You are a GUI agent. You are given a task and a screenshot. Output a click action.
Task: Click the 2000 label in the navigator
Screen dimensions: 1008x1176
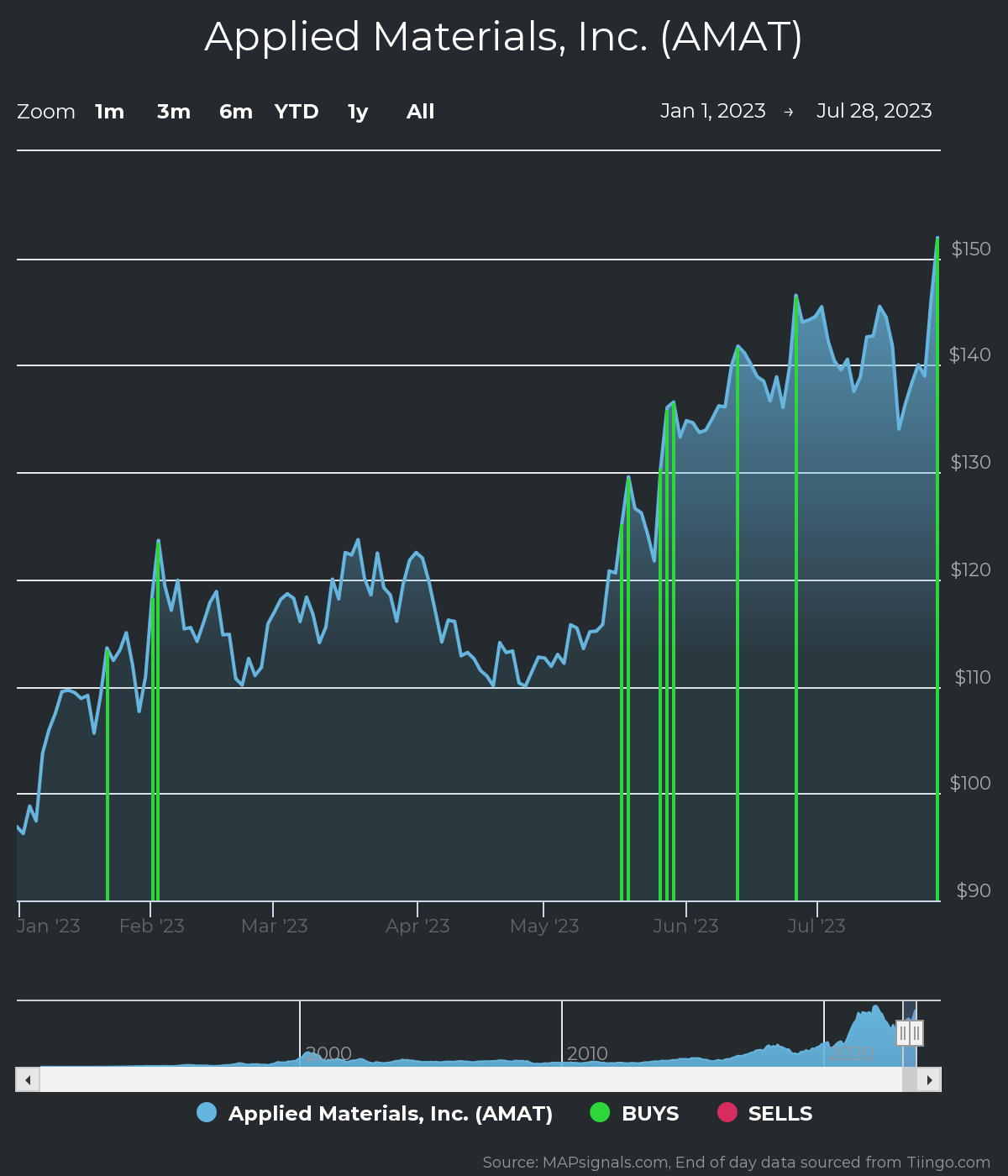click(328, 1053)
